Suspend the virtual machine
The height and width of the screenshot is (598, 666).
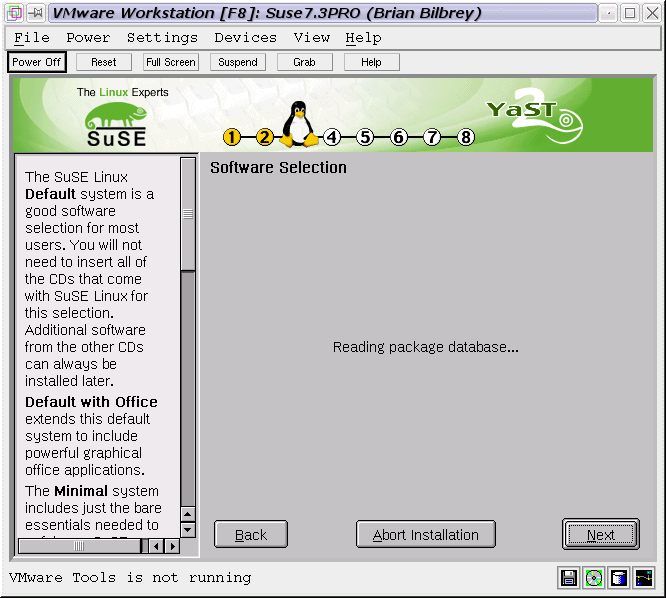238,62
